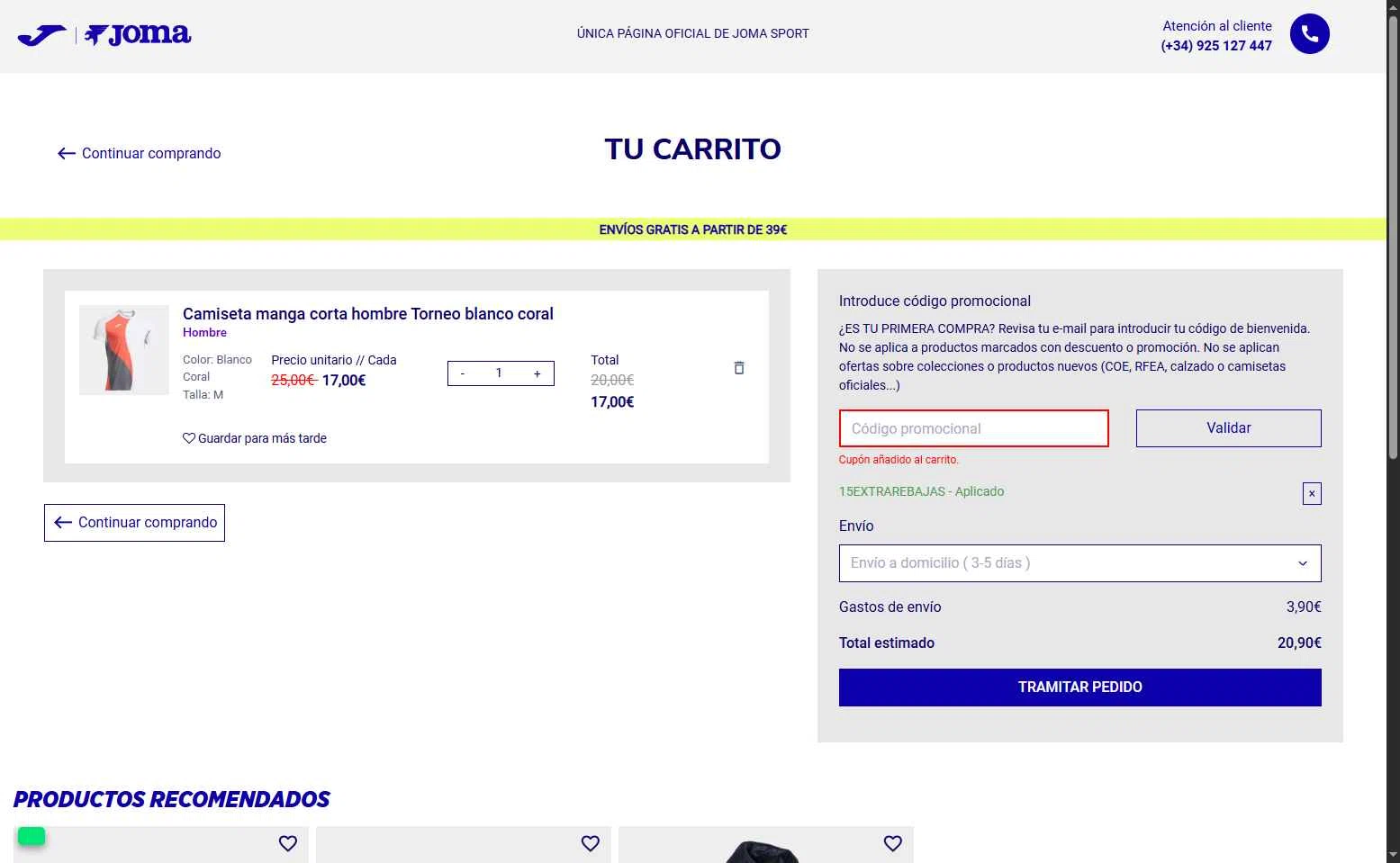This screenshot has height=863, width=1400.
Task: Click the Atención al cliente label
Action: coord(1217,26)
